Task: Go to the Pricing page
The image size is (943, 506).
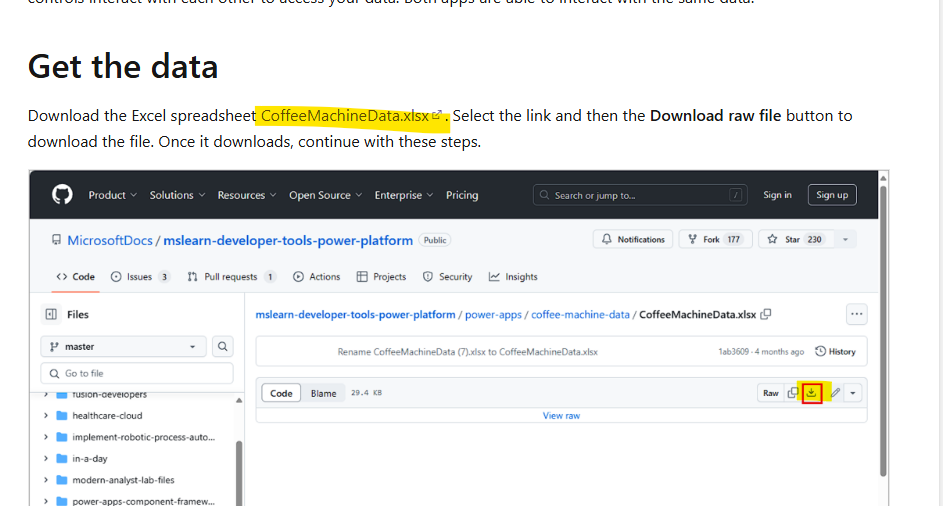Action: click(x=462, y=195)
